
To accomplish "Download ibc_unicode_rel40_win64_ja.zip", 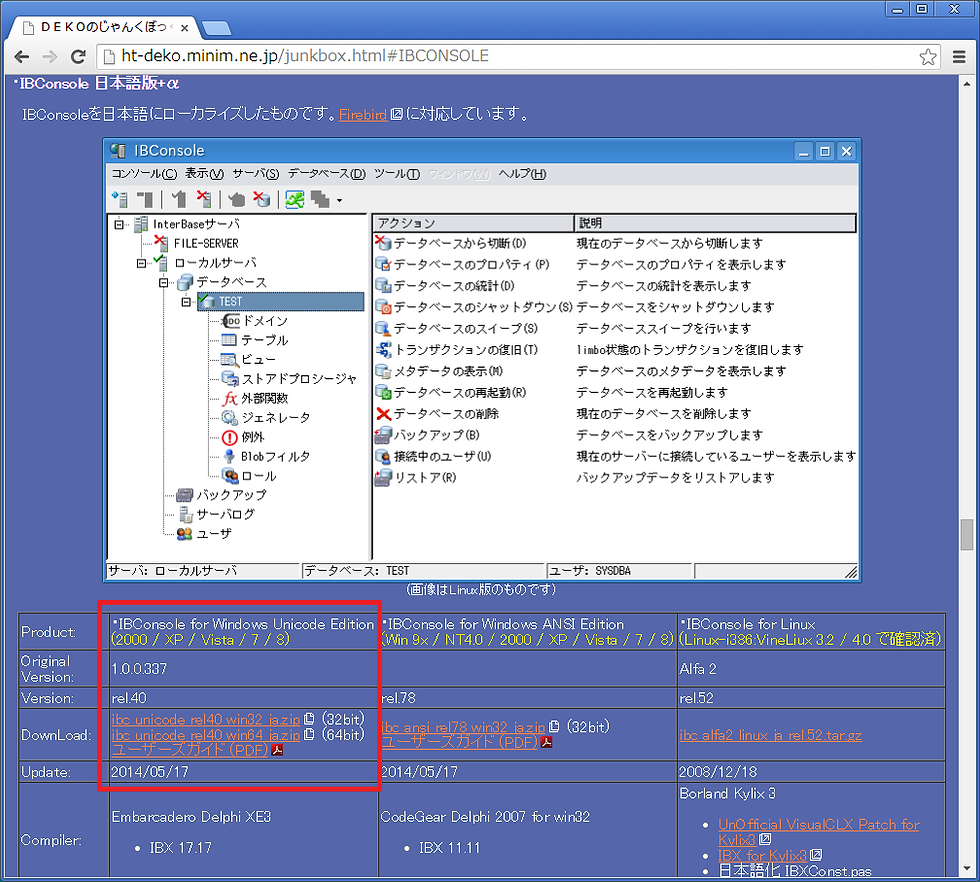I will click(x=206, y=735).
